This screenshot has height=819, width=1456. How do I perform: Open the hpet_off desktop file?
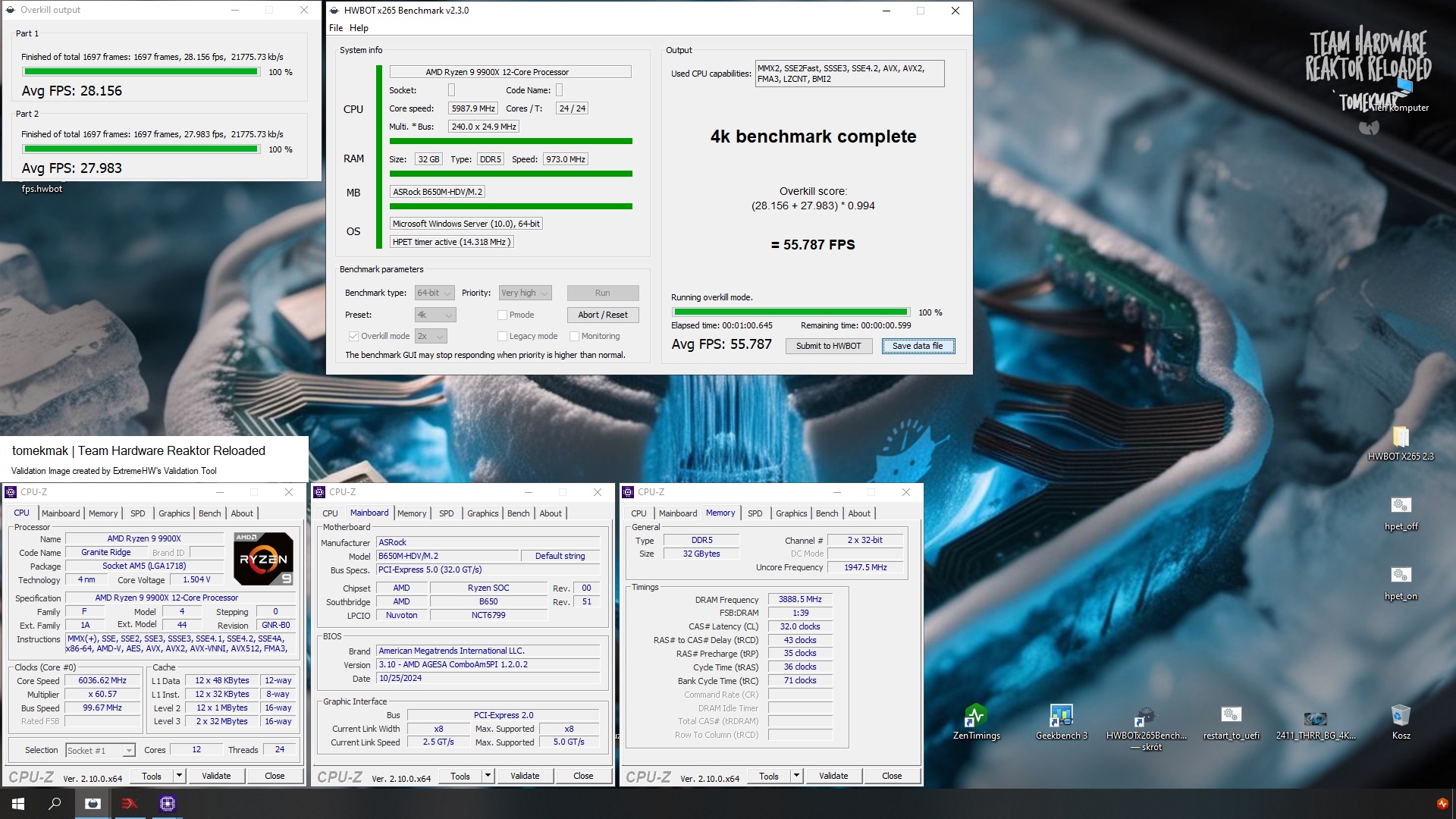(1401, 513)
